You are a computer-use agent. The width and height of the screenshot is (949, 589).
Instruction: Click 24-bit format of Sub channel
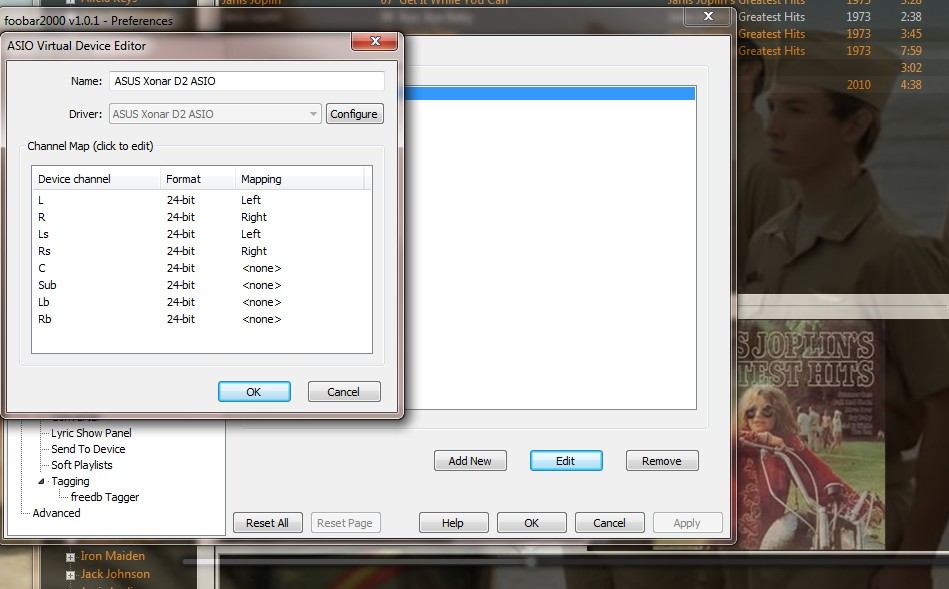point(181,285)
